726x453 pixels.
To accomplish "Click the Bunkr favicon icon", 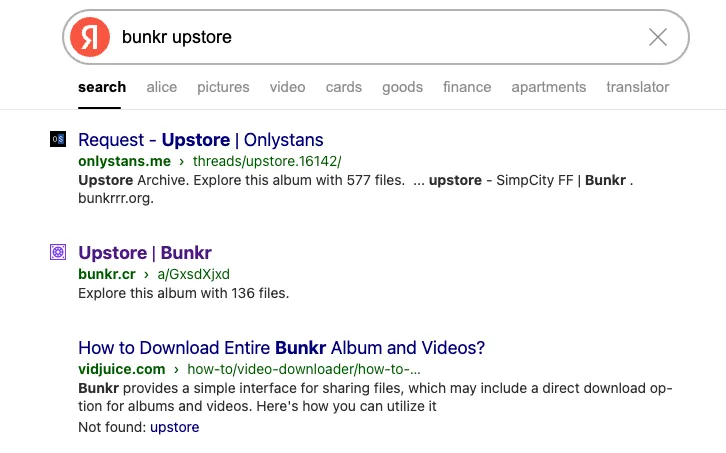I will [58, 252].
